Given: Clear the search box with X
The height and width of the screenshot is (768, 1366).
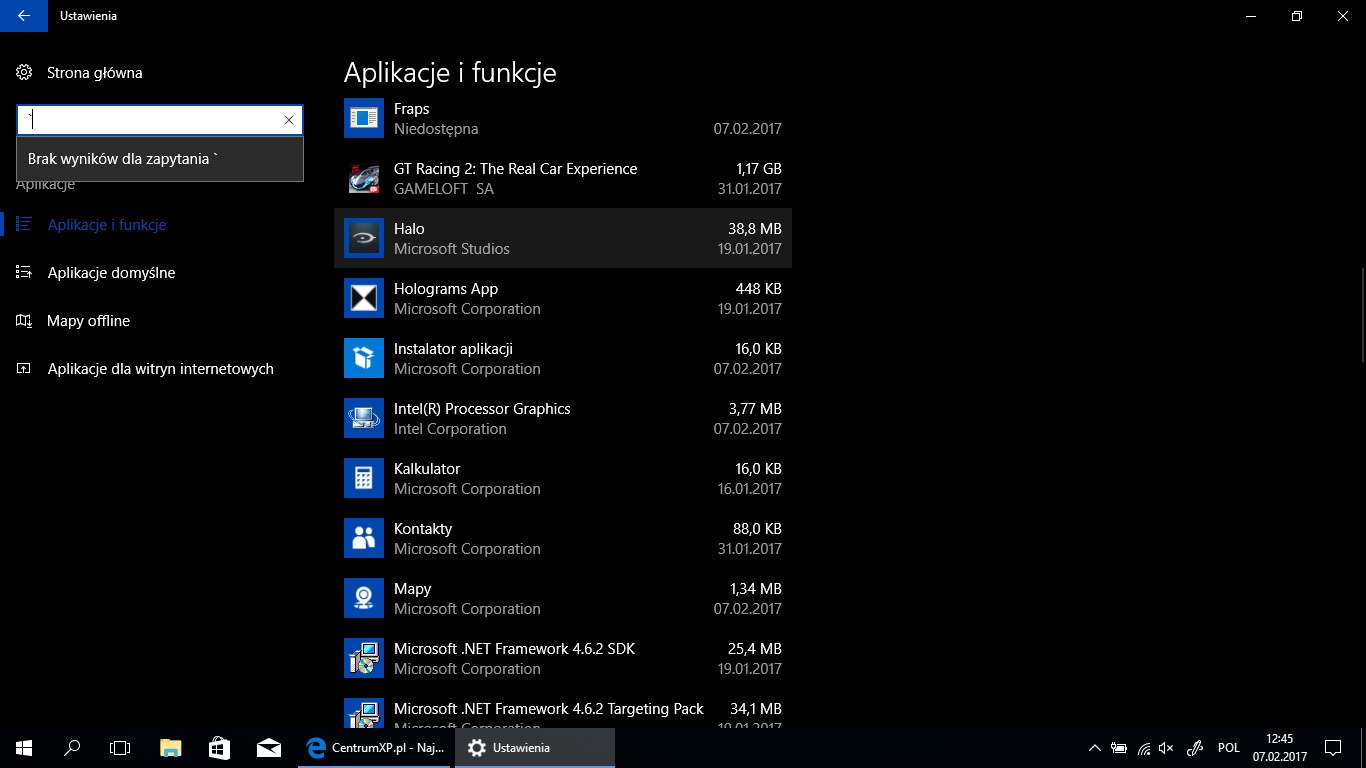Looking at the screenshot, I should (289, 120).
